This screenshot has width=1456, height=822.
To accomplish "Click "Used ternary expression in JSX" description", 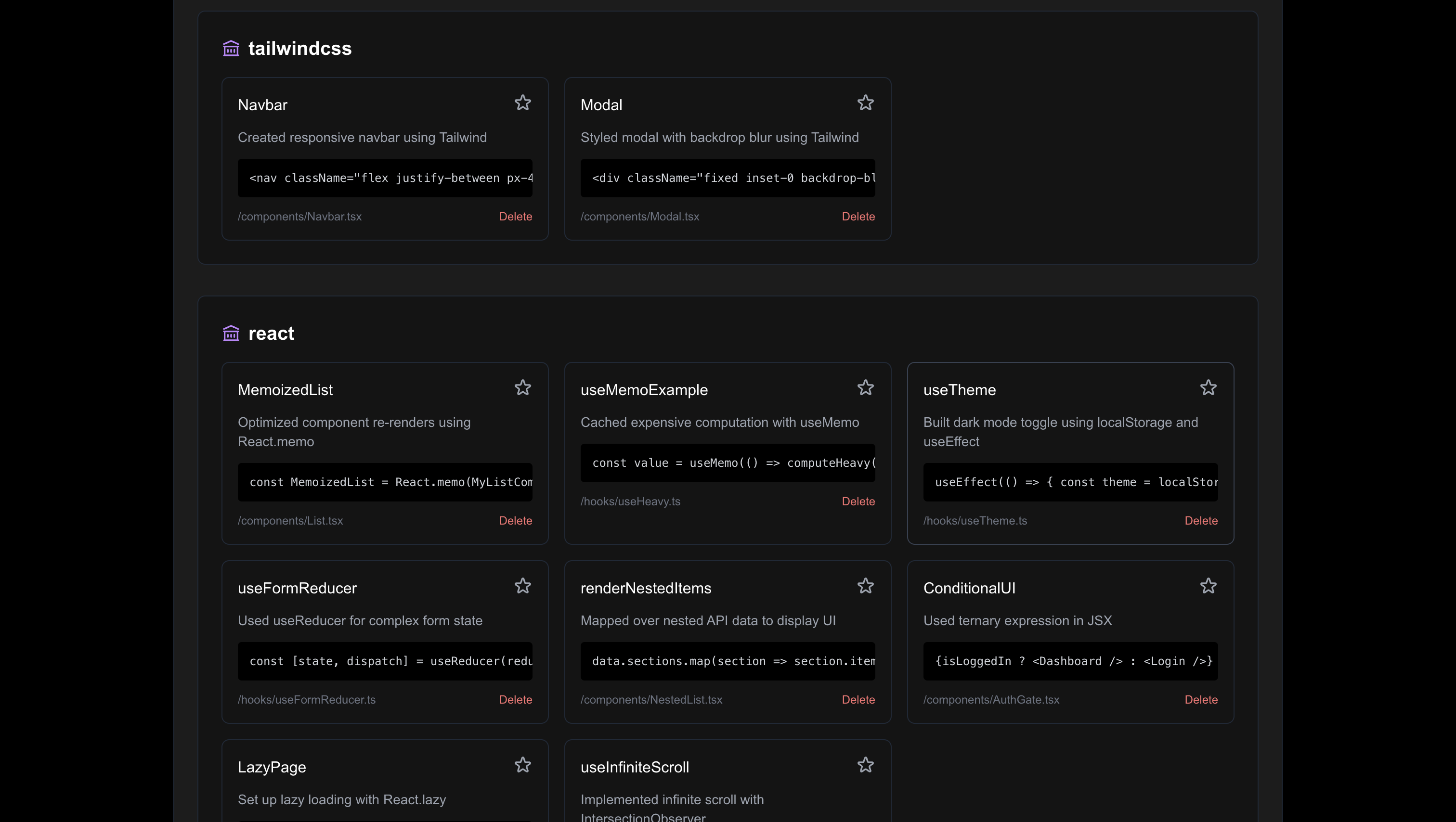I will pos(1017,620).
